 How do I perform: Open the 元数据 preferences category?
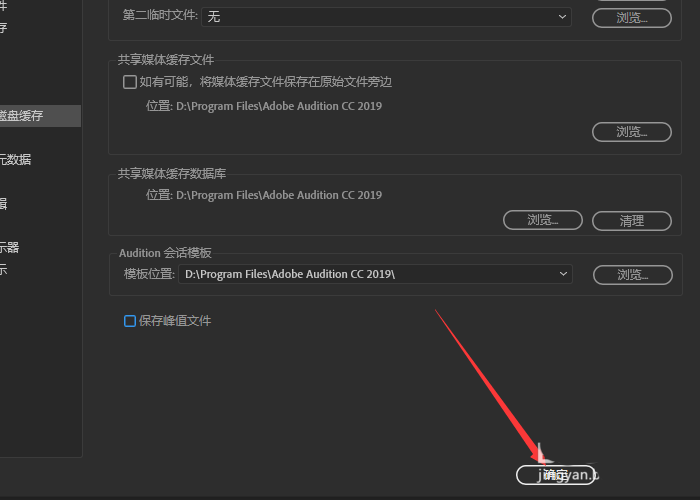(x=16, y=160)
